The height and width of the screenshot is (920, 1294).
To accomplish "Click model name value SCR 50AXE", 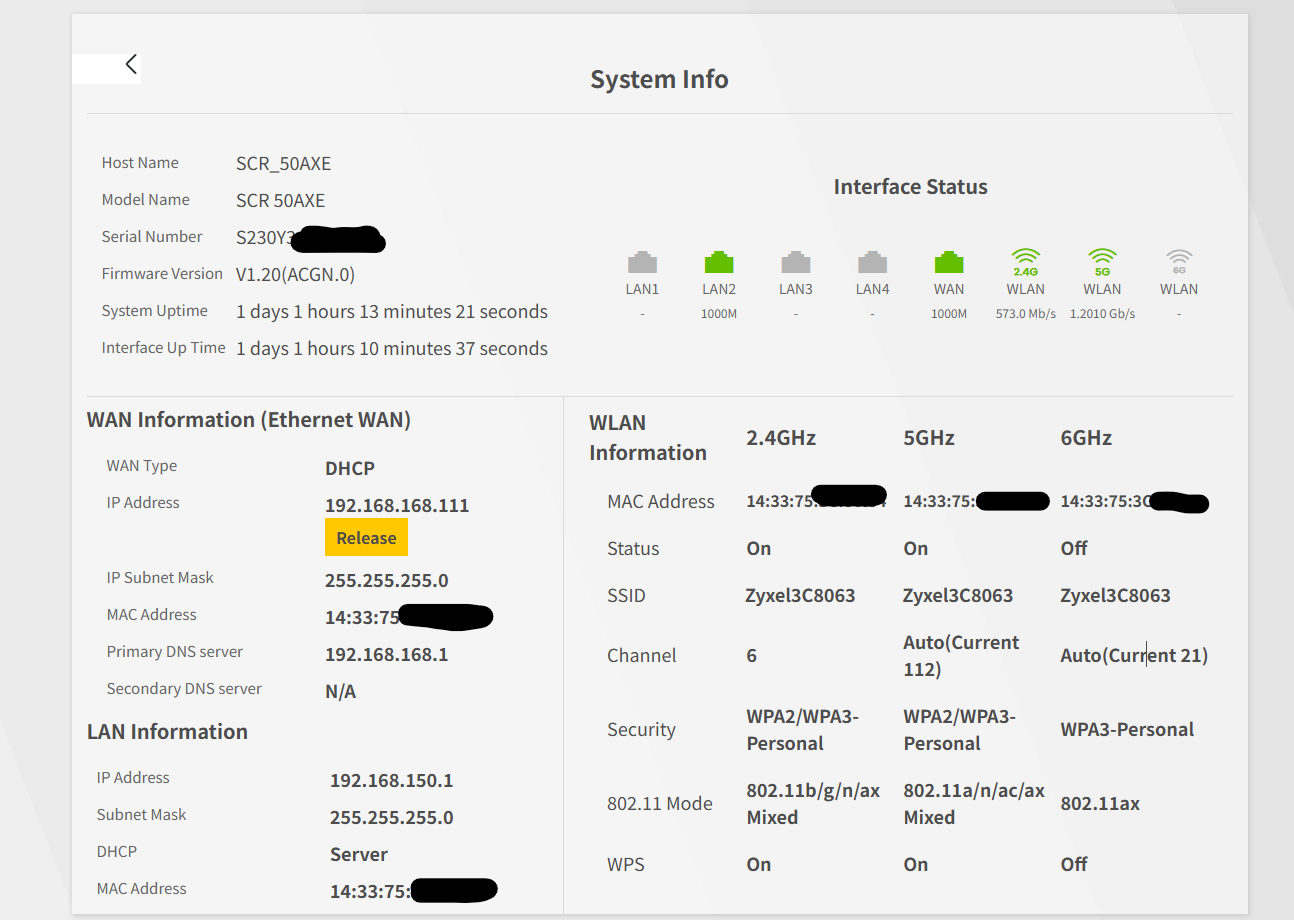I will click(x=280, y=201).
